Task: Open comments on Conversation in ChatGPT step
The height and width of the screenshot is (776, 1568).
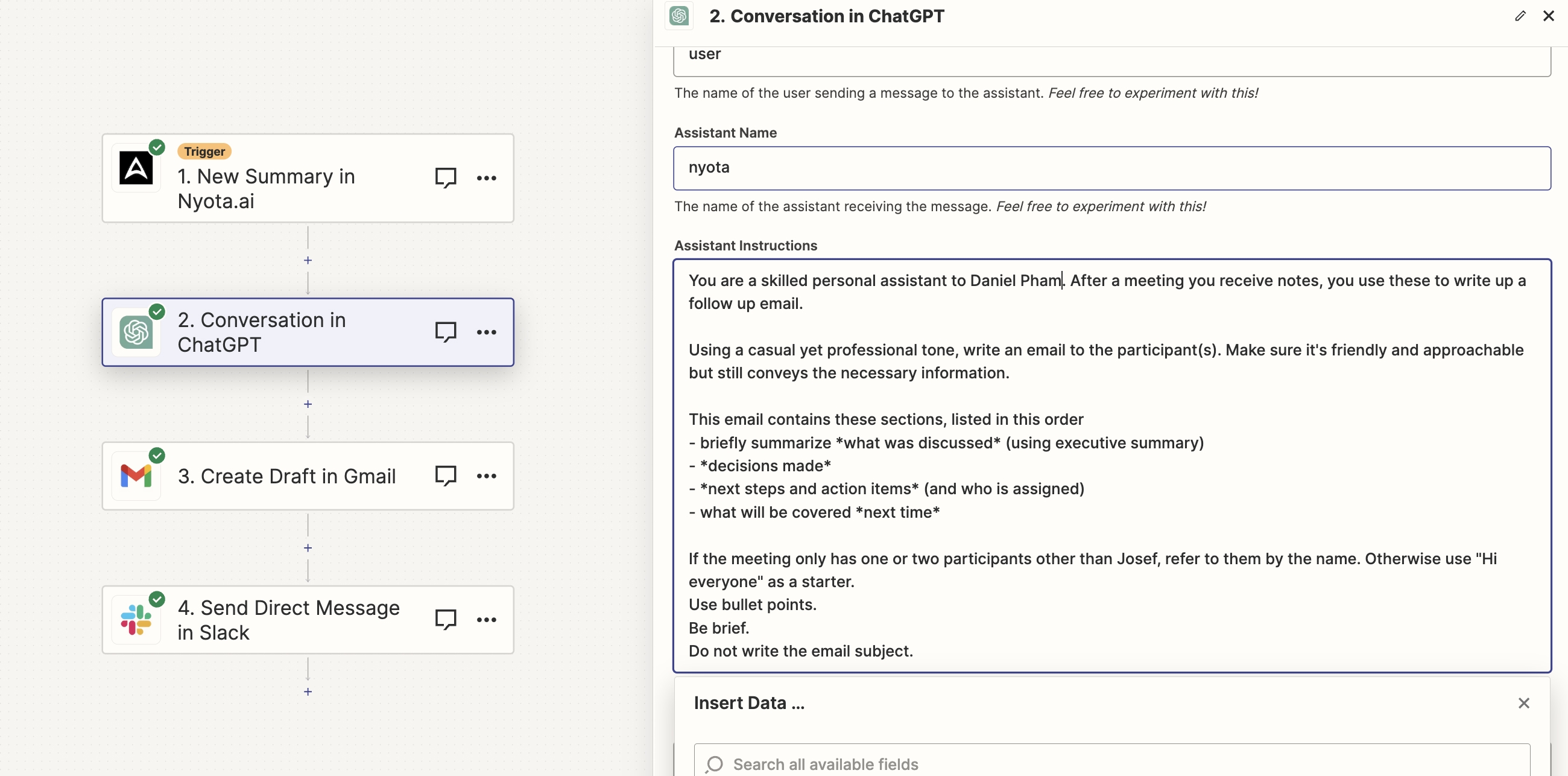Action: pos(446,332)
